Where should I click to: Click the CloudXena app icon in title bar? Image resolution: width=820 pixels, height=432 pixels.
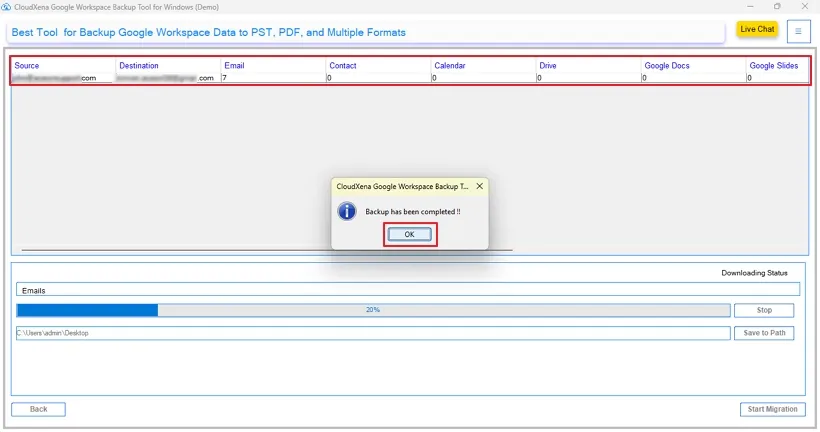click(7, 6)
